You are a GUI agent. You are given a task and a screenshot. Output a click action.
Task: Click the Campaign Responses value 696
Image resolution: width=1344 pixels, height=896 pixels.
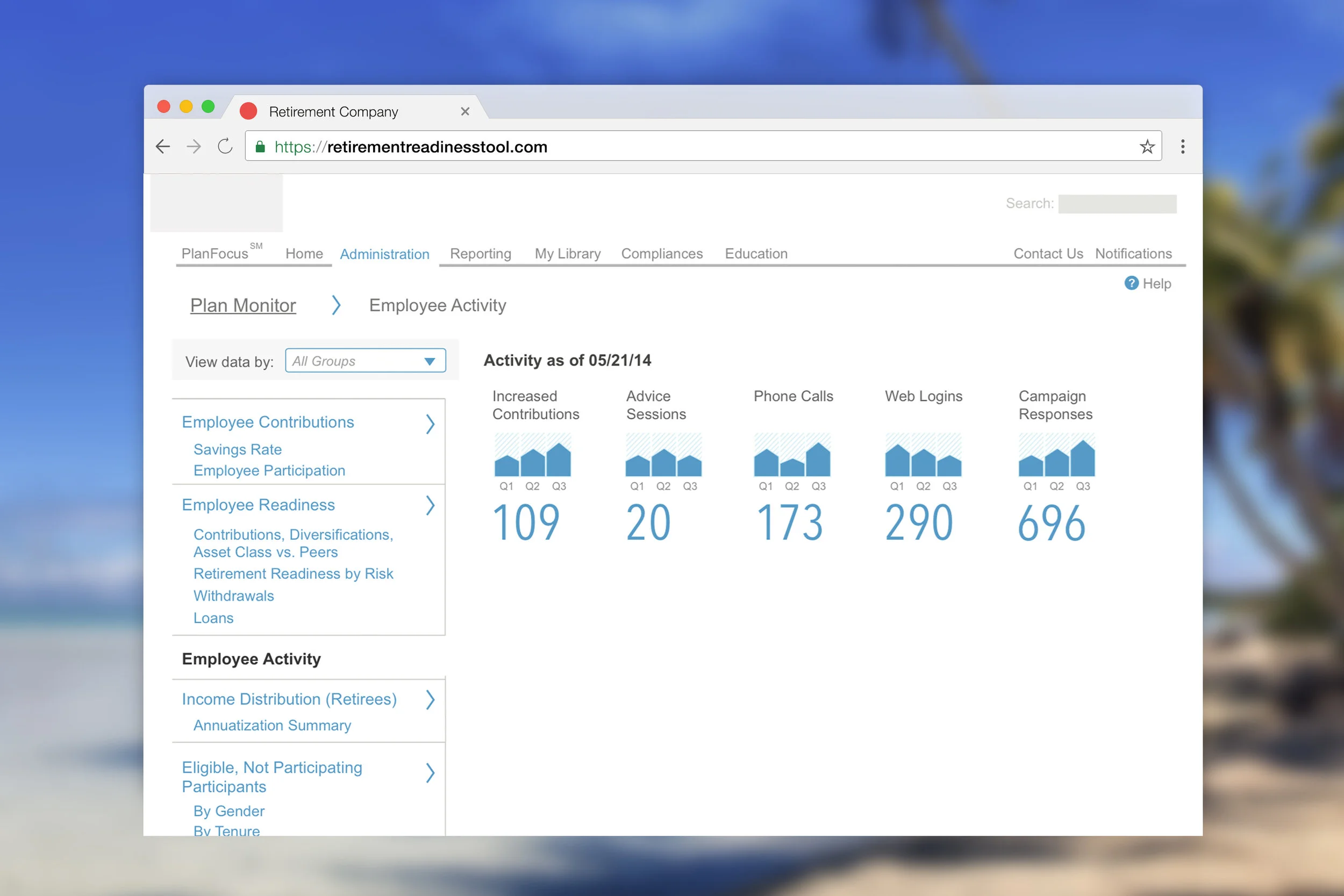click(x=1052, y=523)
